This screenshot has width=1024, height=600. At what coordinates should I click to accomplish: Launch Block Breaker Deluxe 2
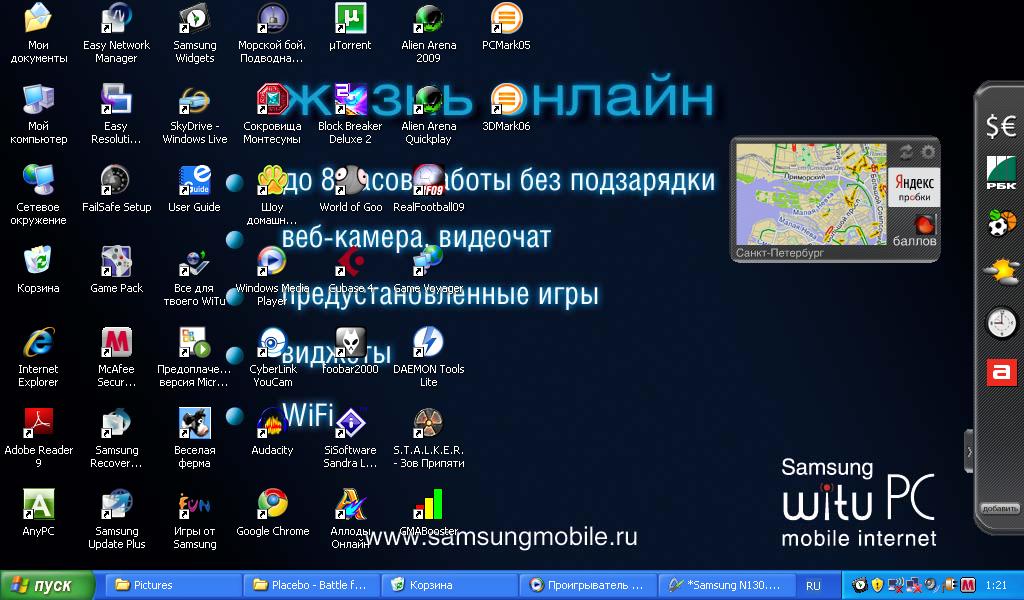(350, 99)
